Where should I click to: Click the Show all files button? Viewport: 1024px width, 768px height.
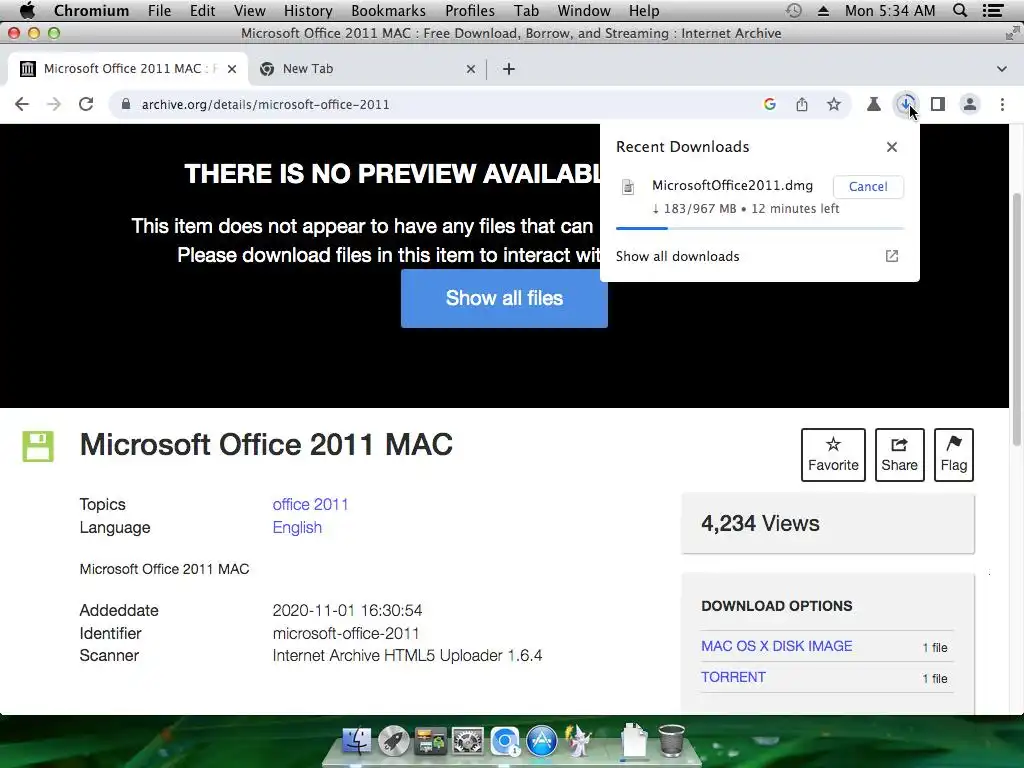(x=504, y=298)
